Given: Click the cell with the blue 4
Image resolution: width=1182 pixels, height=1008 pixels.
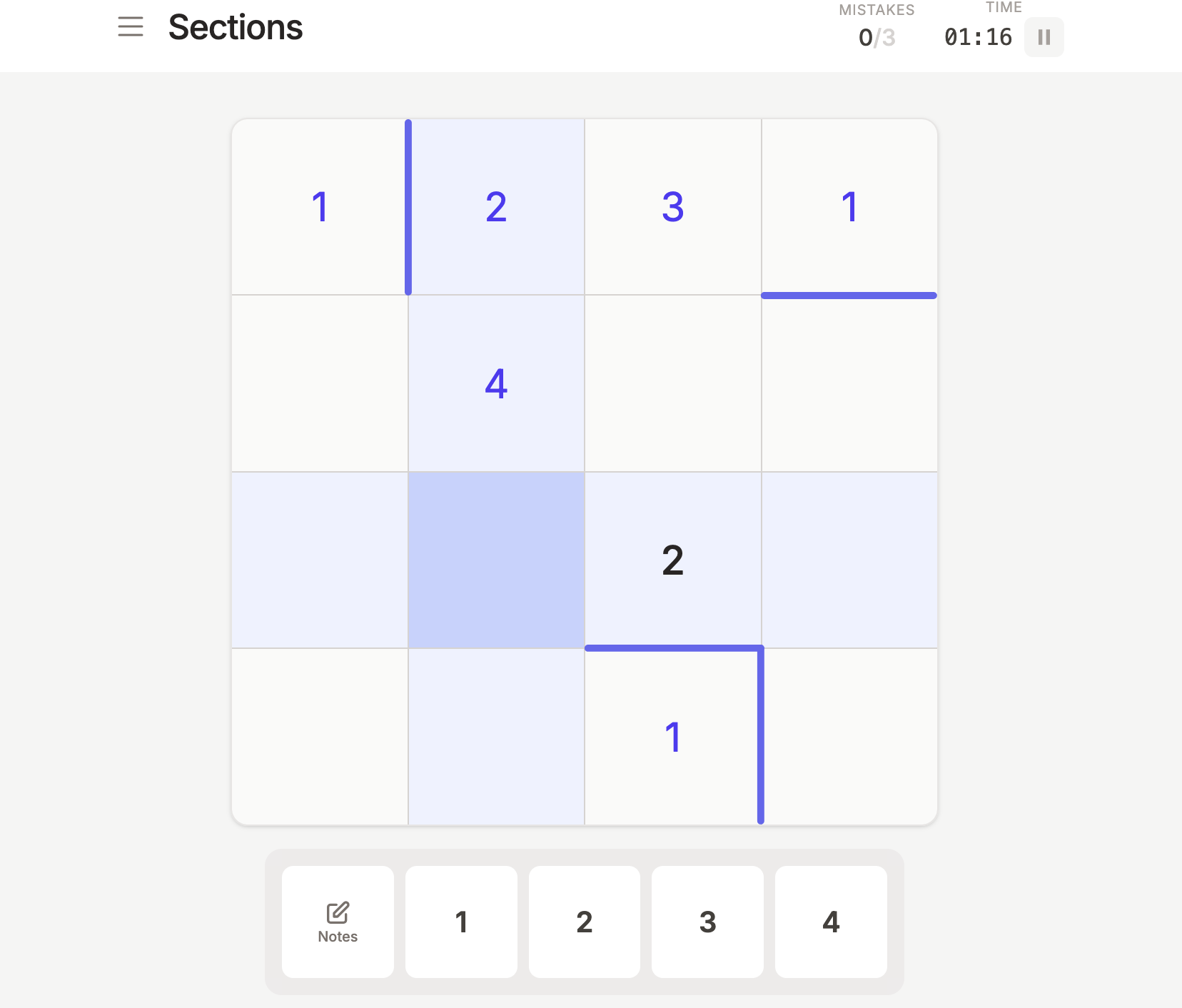Looking at the screenshot, I should [495, 383].
